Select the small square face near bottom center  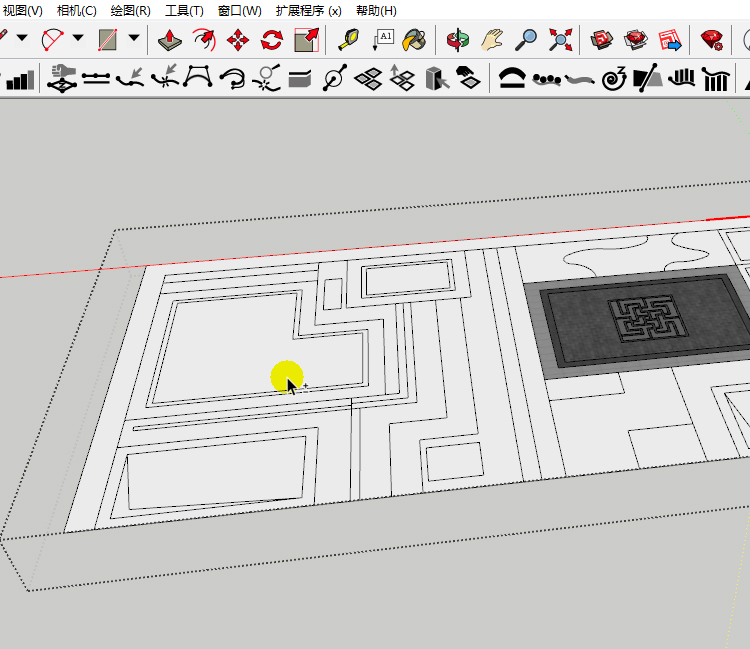click(x=454, y=462)
